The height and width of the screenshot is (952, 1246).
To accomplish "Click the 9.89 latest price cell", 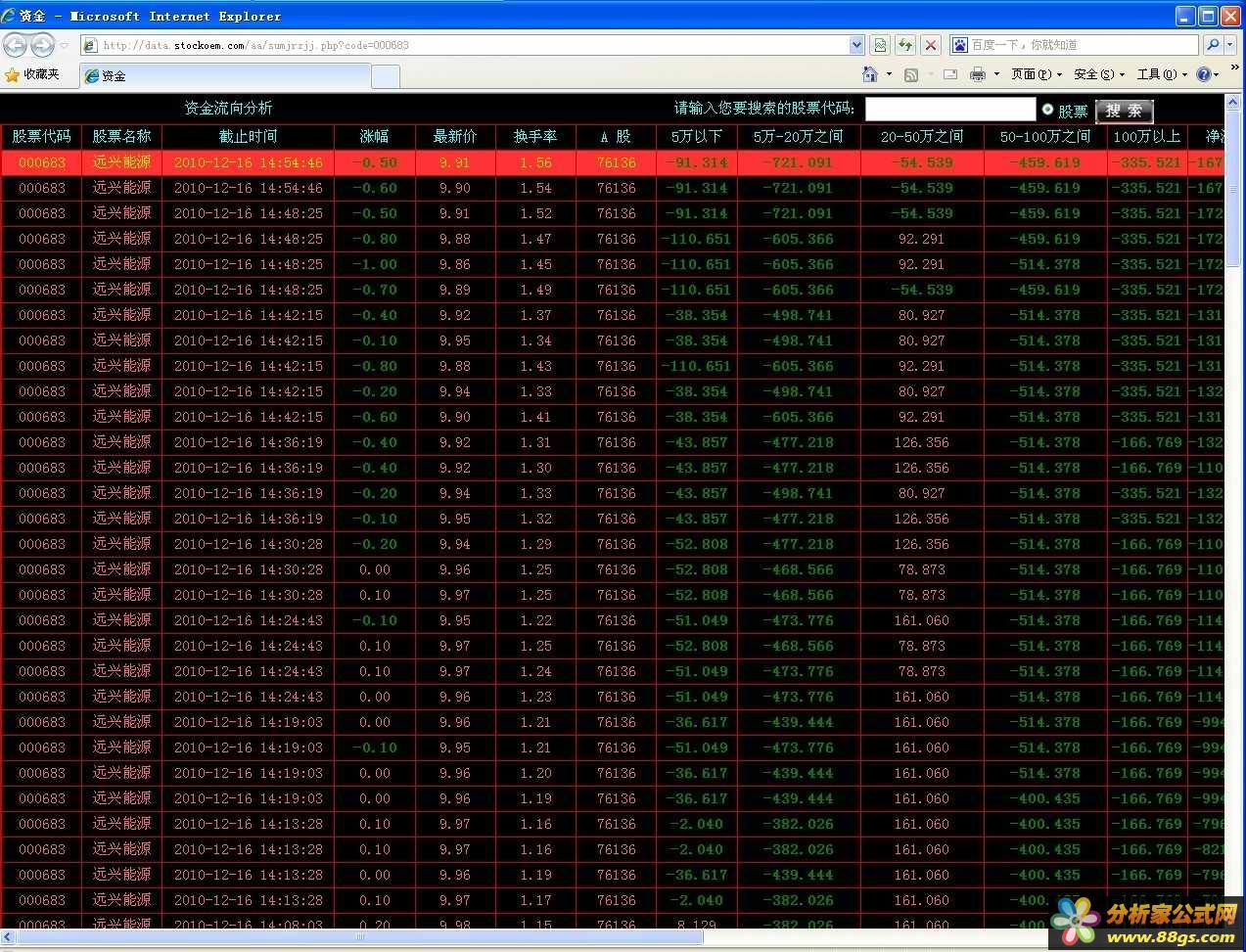I will click(x=454, y=290).
